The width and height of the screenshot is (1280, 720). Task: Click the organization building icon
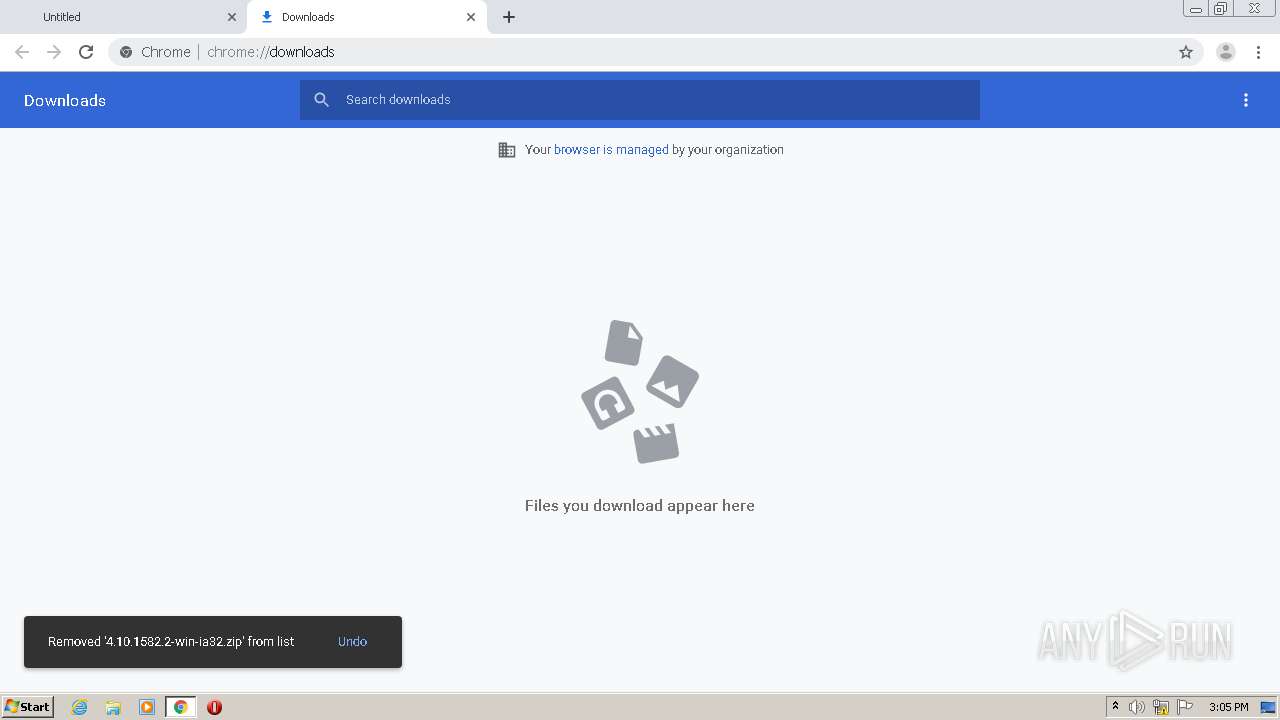pos(507,150)
